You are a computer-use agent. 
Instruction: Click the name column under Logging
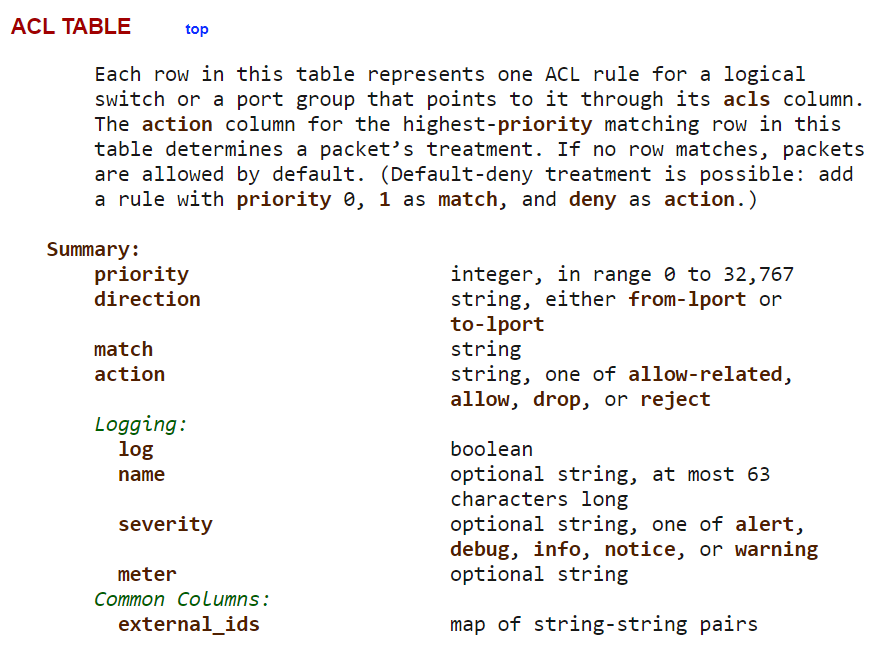click(x=141, y=474)
